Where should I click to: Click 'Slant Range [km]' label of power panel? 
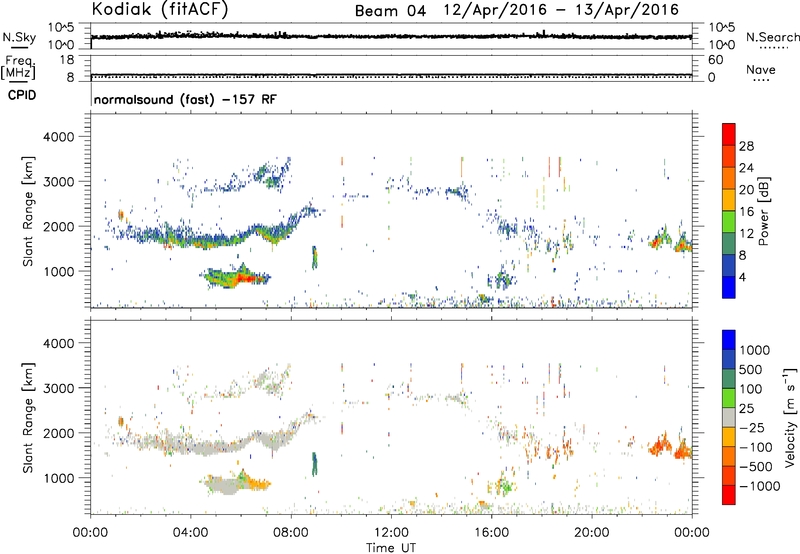click(x=28, y=211)
